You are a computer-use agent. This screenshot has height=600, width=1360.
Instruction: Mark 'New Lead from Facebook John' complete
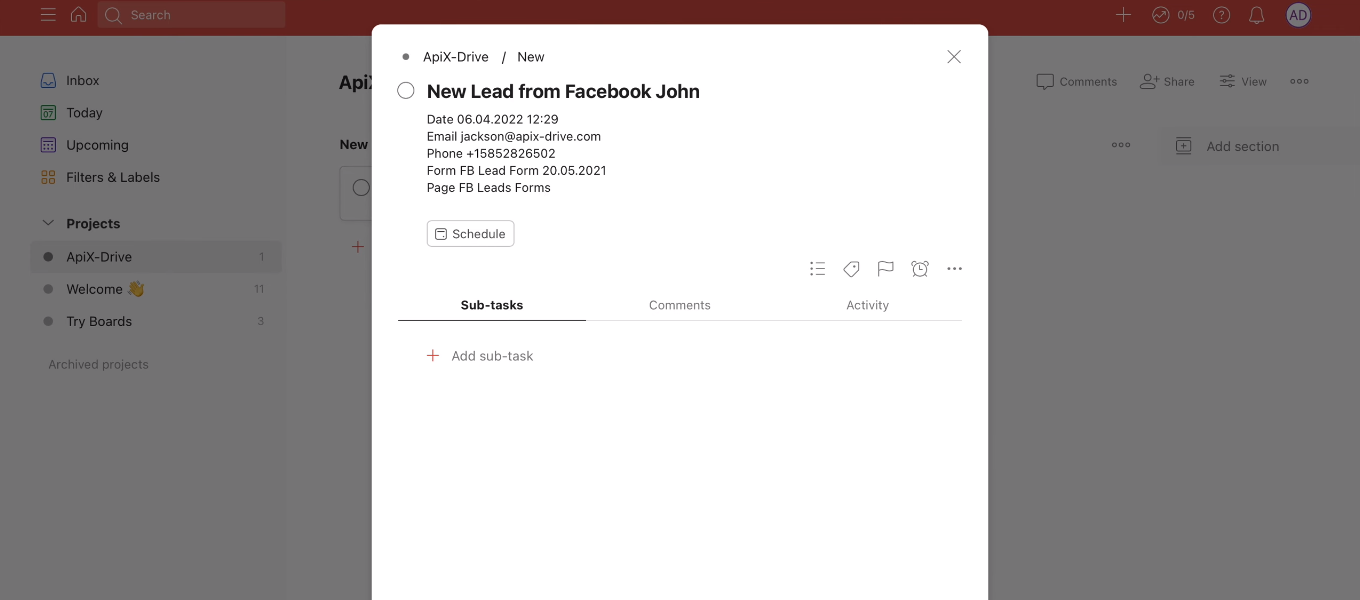(406, 89)
